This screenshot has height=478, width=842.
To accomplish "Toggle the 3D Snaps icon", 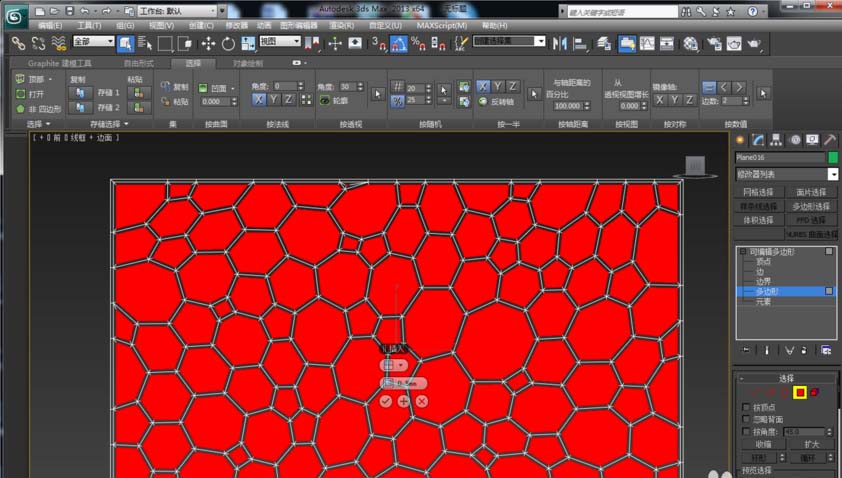I will pos(379,44).
